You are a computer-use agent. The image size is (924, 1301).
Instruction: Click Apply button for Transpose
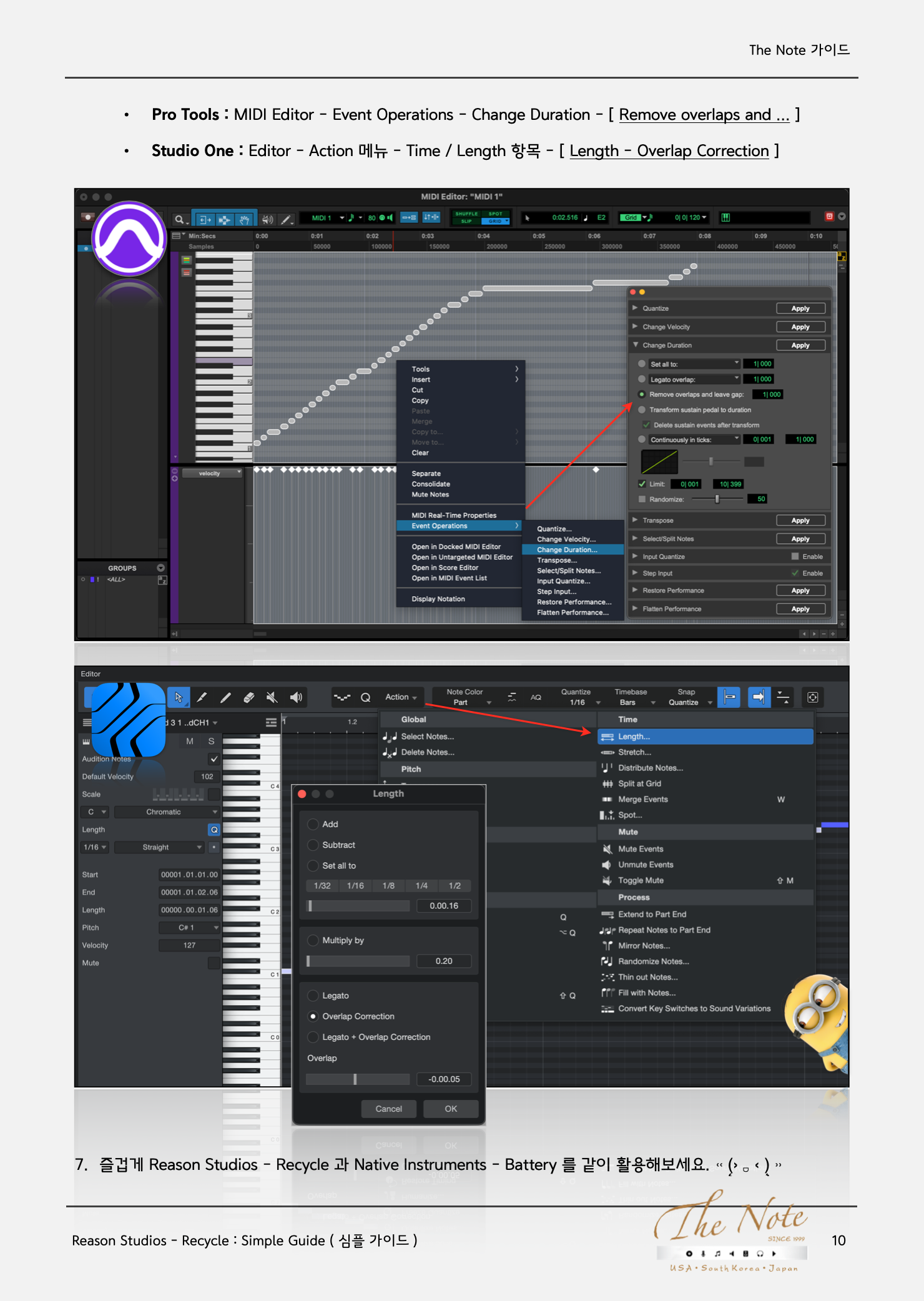tap(800, 521)
